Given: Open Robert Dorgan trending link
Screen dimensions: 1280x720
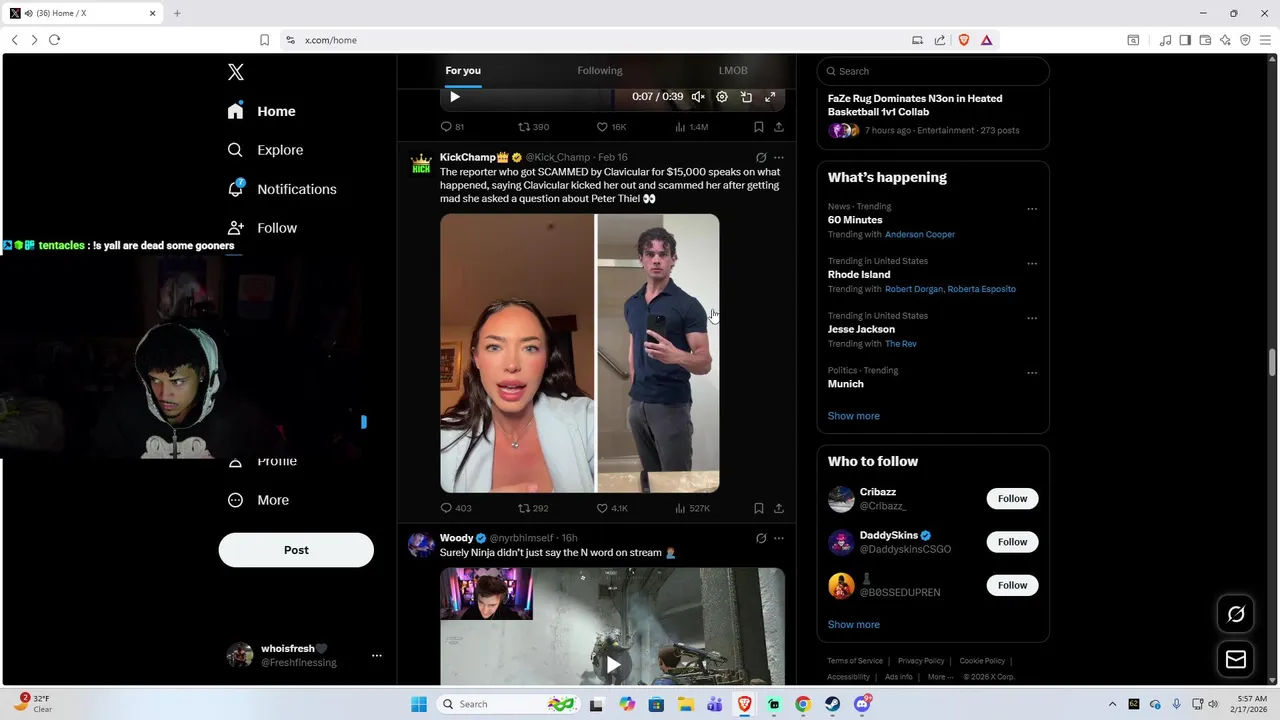Looking at the screenshot, I should coord(914,289).
